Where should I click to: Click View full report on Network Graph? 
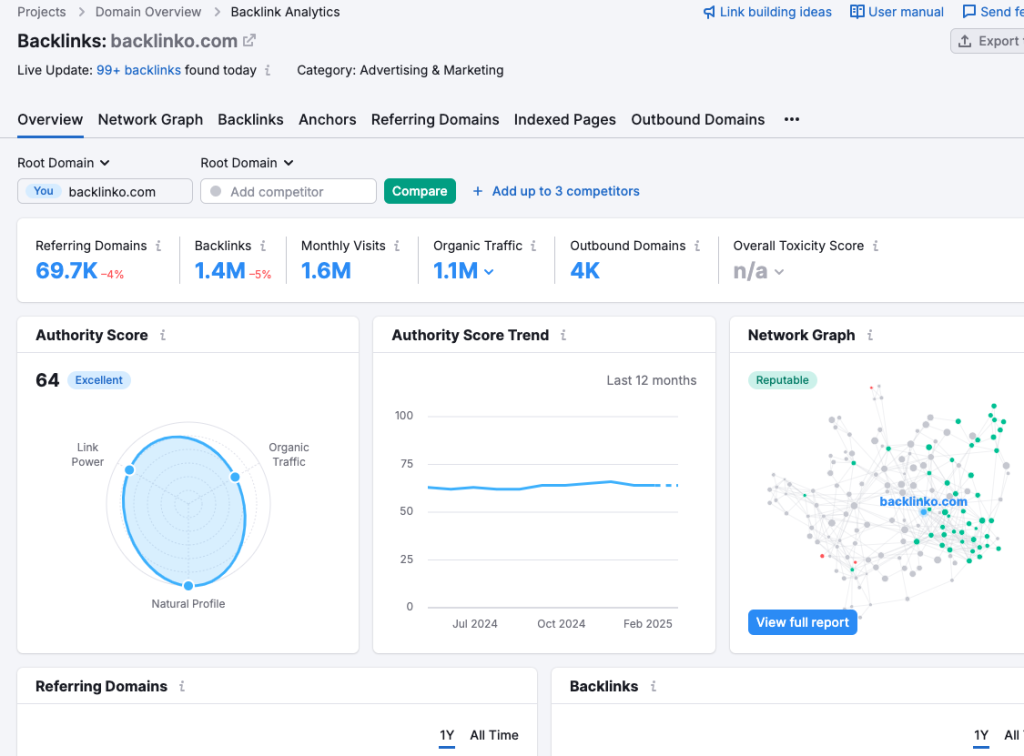point(802,622)
